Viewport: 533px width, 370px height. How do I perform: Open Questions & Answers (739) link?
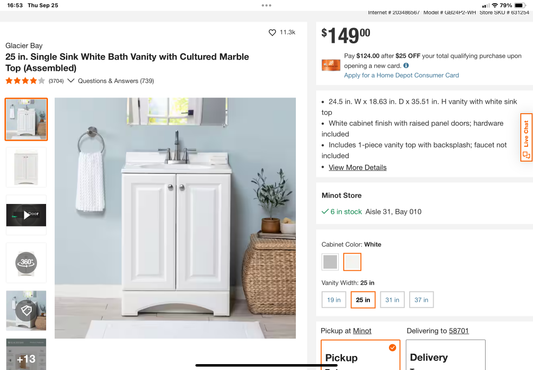(x=116, y=81)
